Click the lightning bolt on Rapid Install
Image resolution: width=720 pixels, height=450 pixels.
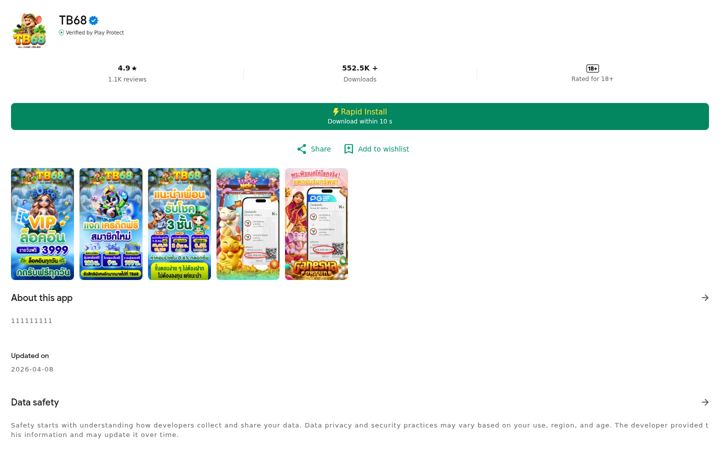pyautogui.click(x=336, y=112)
